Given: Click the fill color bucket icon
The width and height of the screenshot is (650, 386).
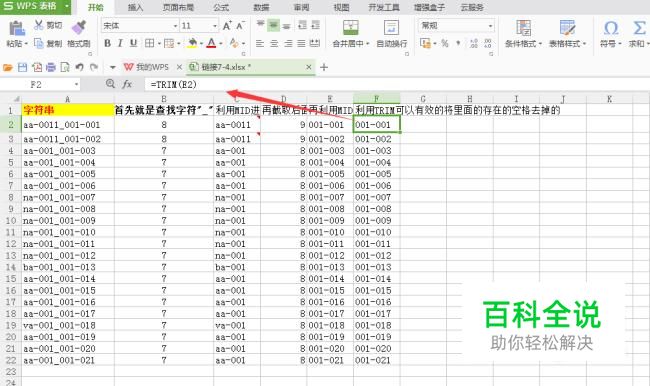Looking at the screenshot, I should [x=192, y=43].
